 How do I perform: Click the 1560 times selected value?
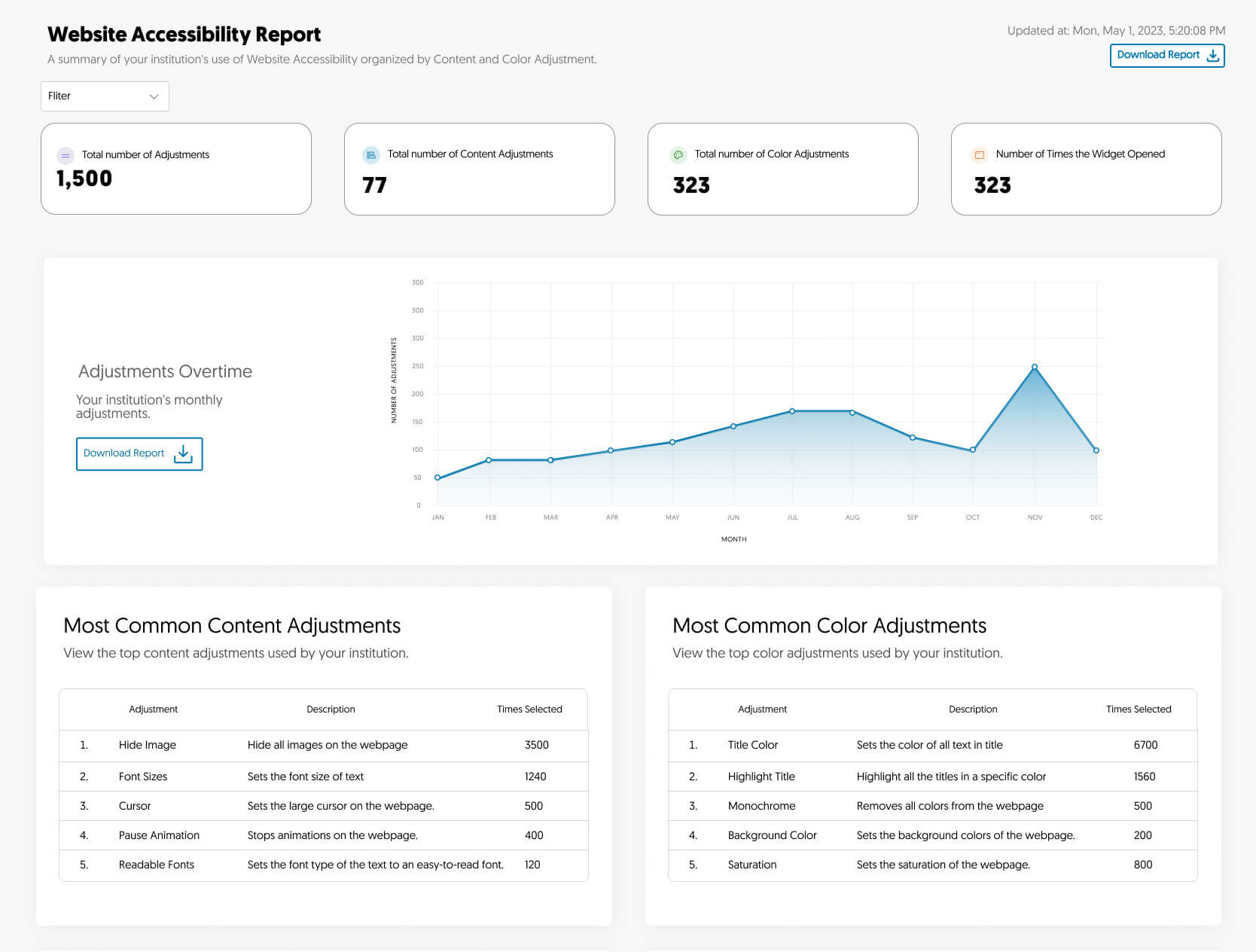click(x=1145, y=777)
